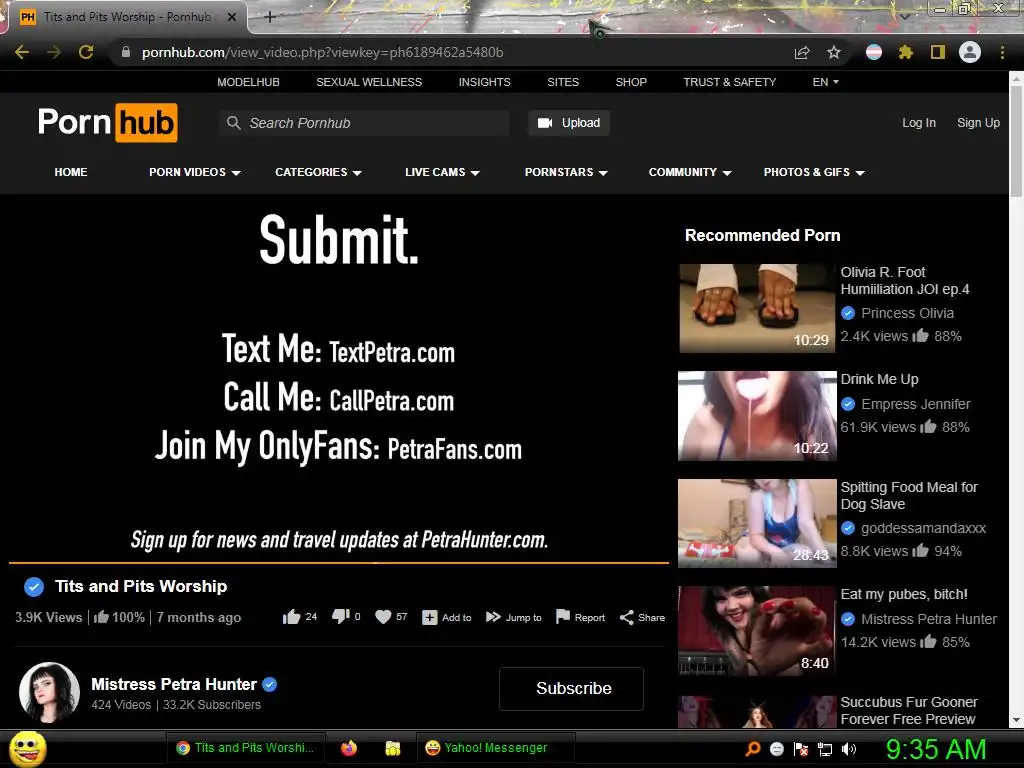Click the site logo to go home
The height and width of the screenshot is (768, 1024).
tap(108, 122)
